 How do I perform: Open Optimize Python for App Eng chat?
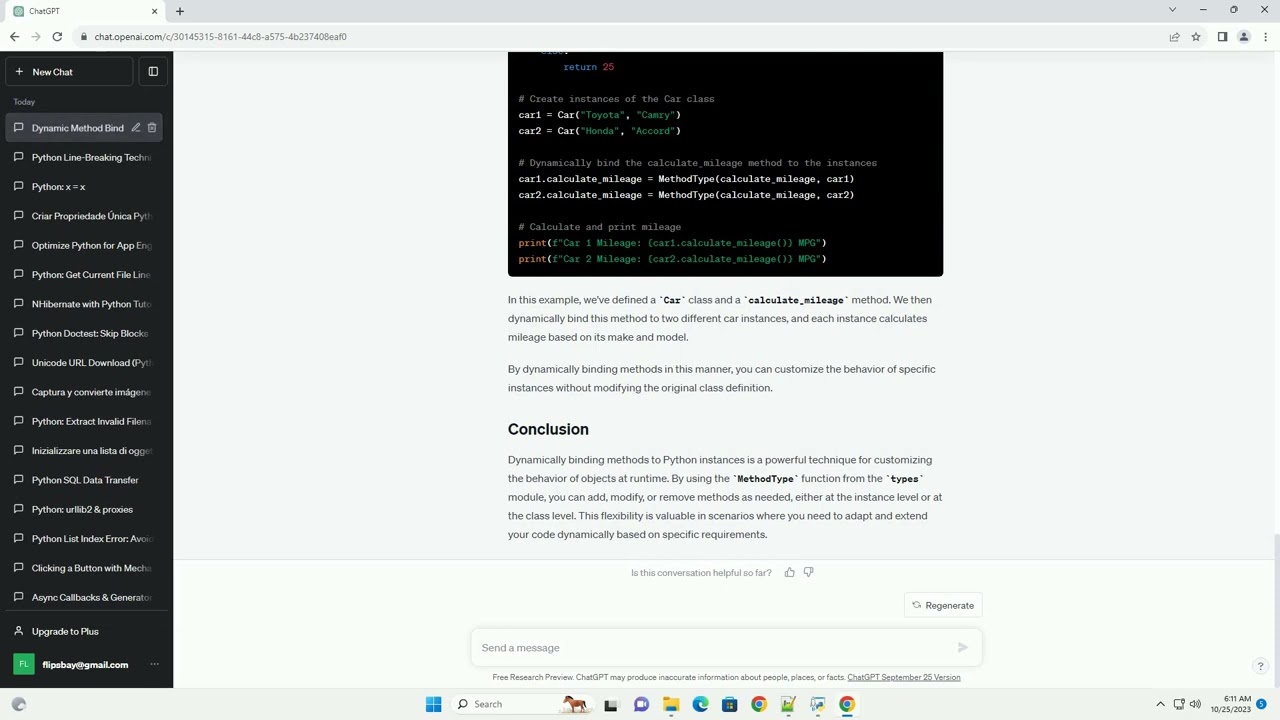pos(86,245)
